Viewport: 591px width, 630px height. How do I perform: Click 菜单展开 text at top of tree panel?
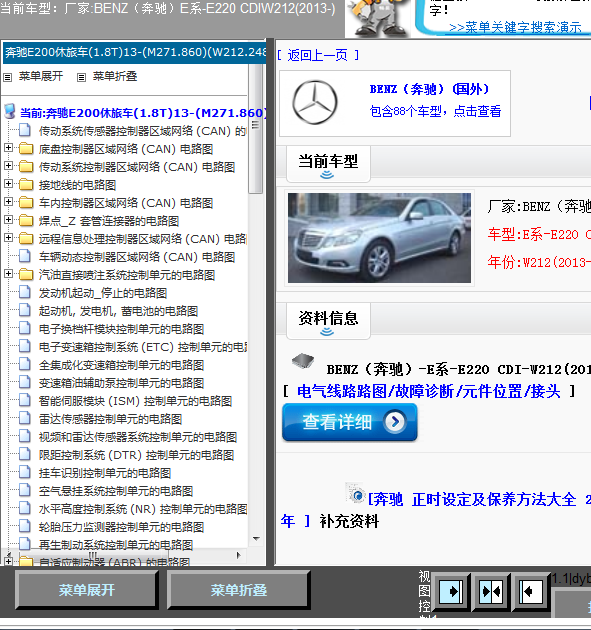[x=41, y=76]
